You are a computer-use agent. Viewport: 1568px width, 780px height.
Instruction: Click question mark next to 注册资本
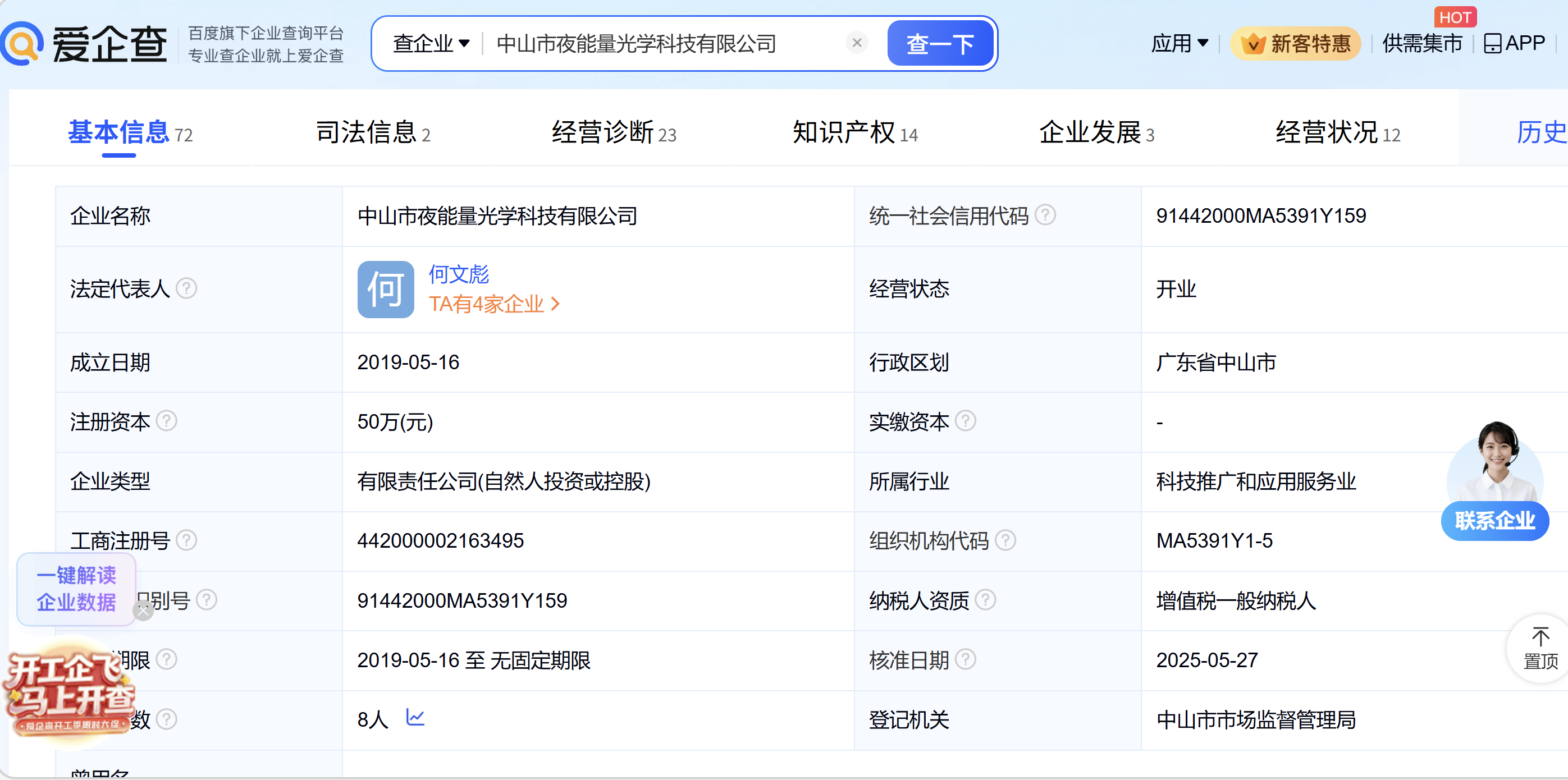click(166, 420)
